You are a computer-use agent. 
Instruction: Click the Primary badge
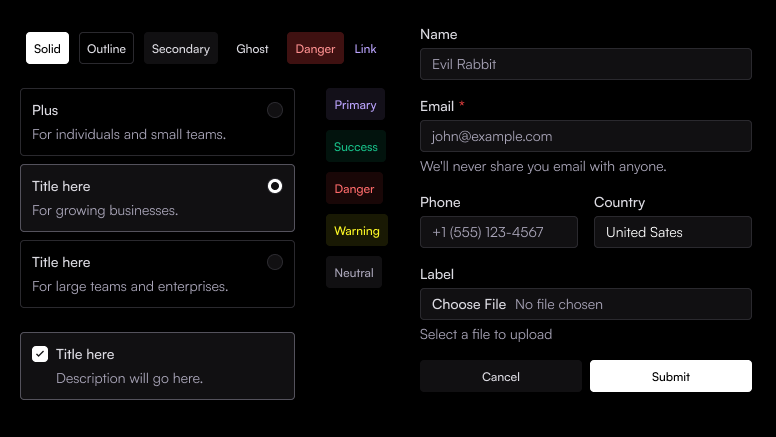click(355, 104)
